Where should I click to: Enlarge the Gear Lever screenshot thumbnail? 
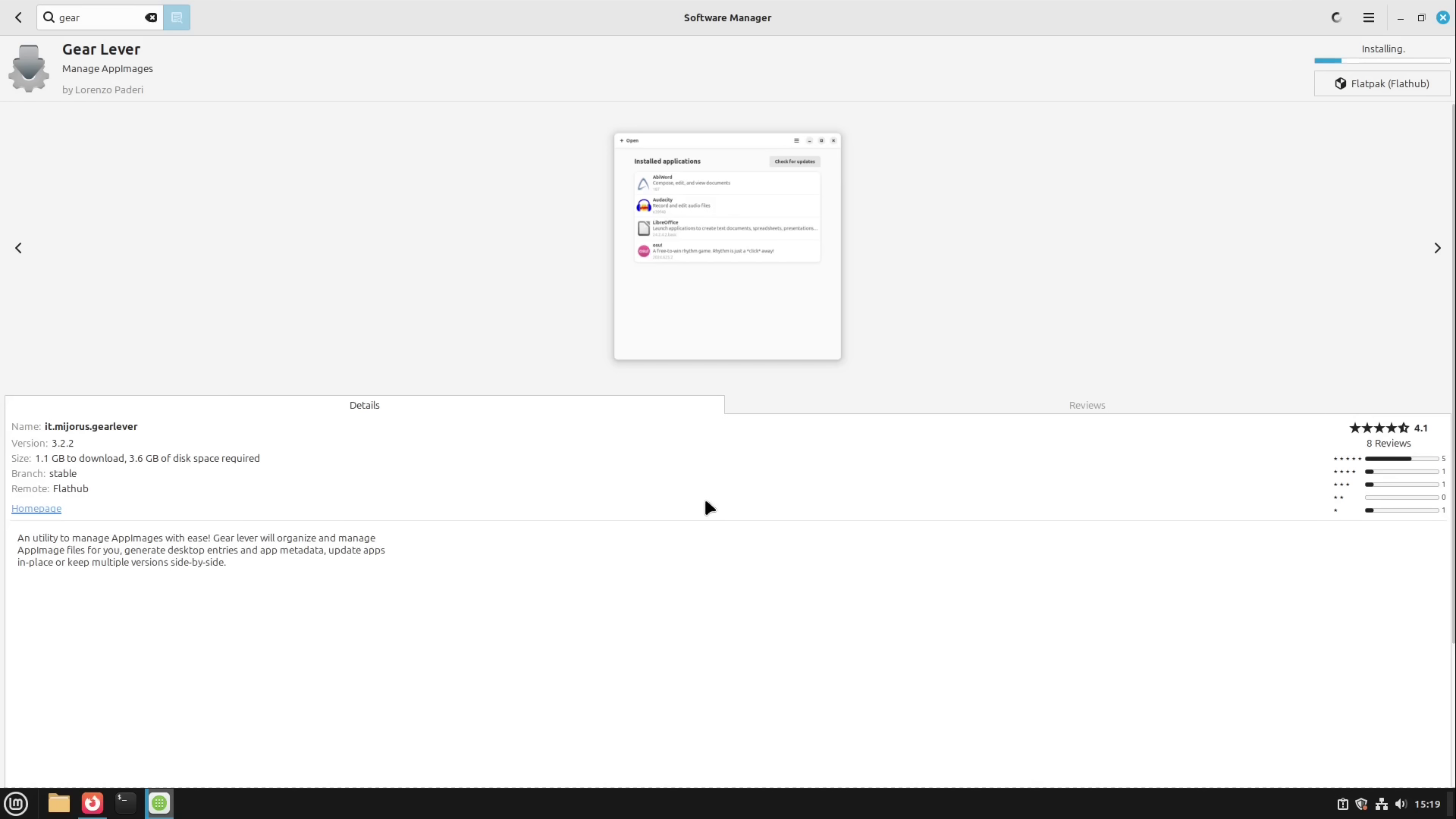pyautogui.click(x=727, y=246)
